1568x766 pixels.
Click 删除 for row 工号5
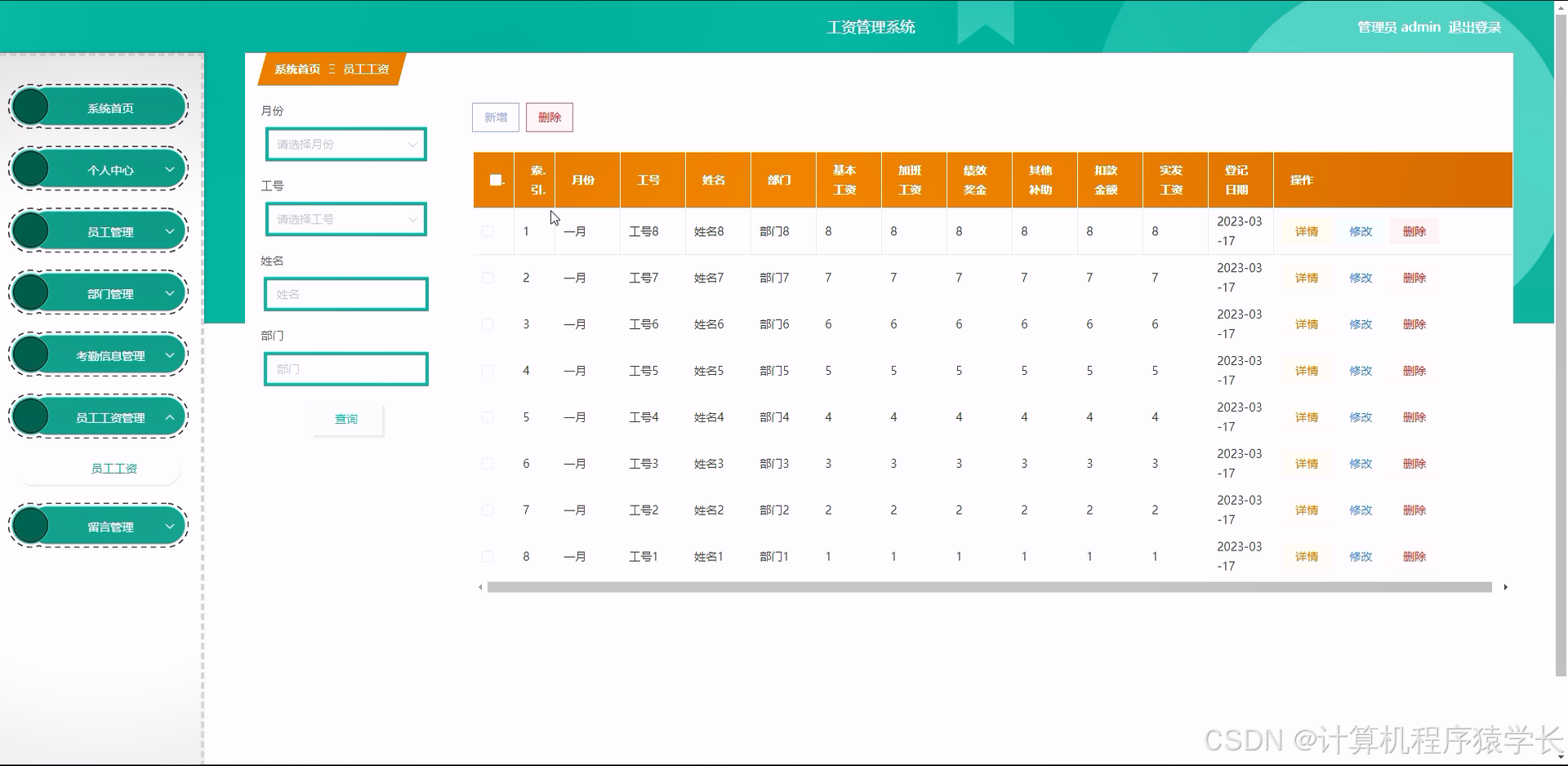pyautogui.click(x=1414, y=371)
